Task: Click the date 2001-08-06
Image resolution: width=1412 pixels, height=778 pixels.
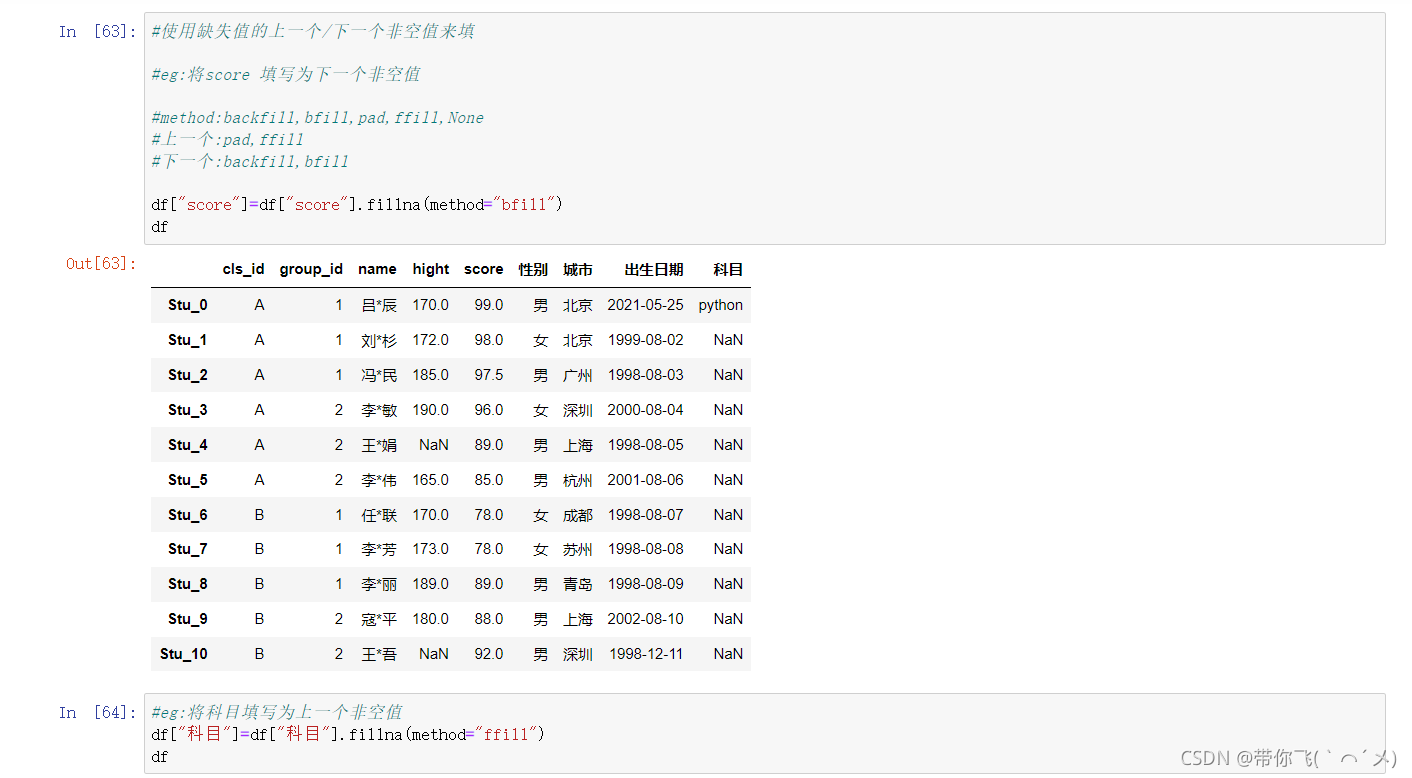Action: (646, 480)
